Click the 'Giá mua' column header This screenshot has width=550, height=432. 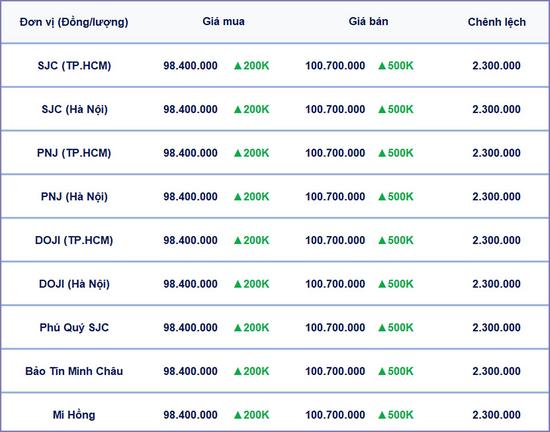click(223, 21)
